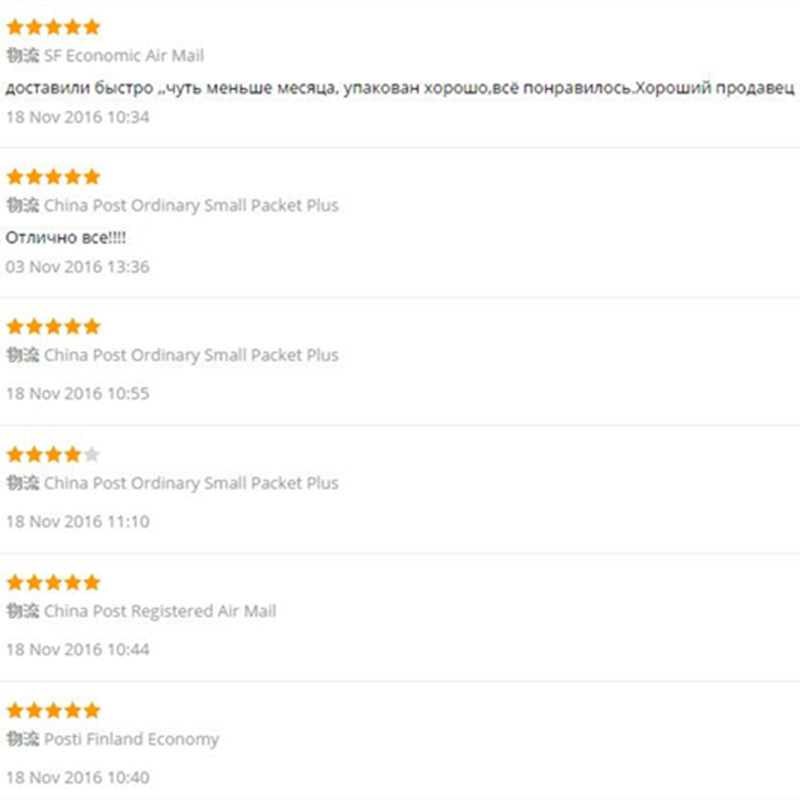Click the date '03 Nov 2016 13:36'
This screenshot has height=800, width=800.
77,267
